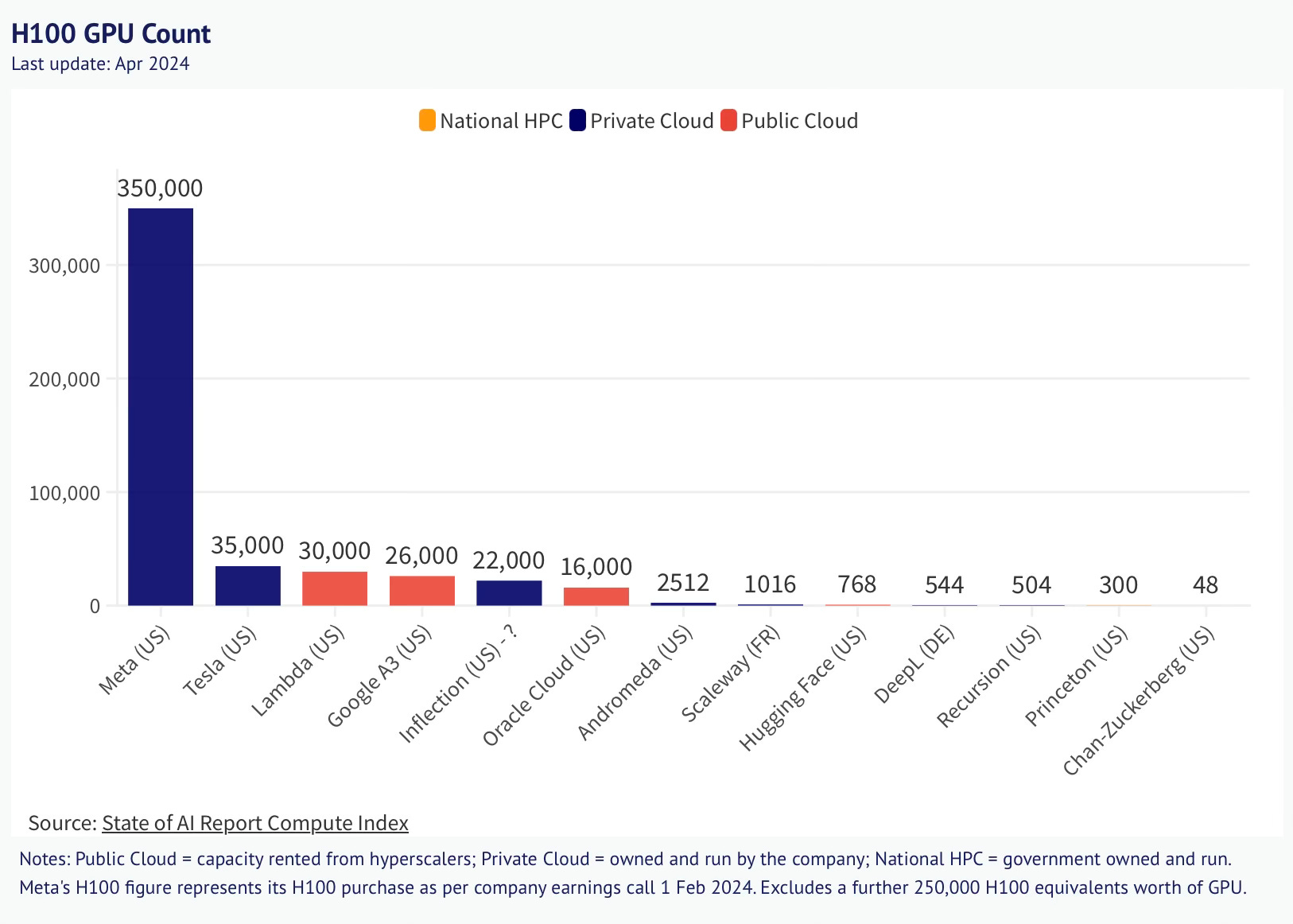Click the 350,000 value label
Viewport: 1293px width, 924px height.
click(x=160, y=188)
